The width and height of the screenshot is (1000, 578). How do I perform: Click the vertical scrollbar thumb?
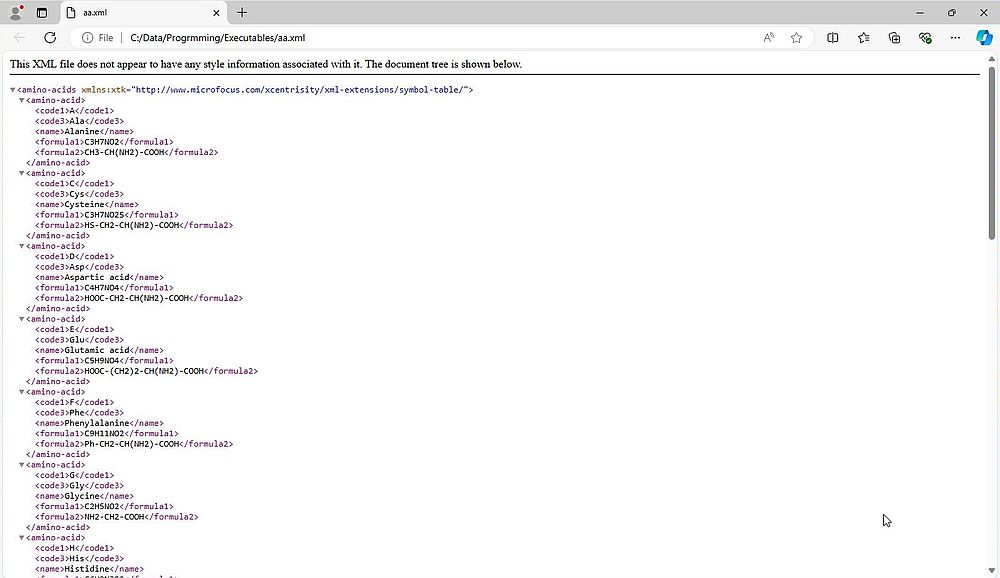[x=992, y=152]
